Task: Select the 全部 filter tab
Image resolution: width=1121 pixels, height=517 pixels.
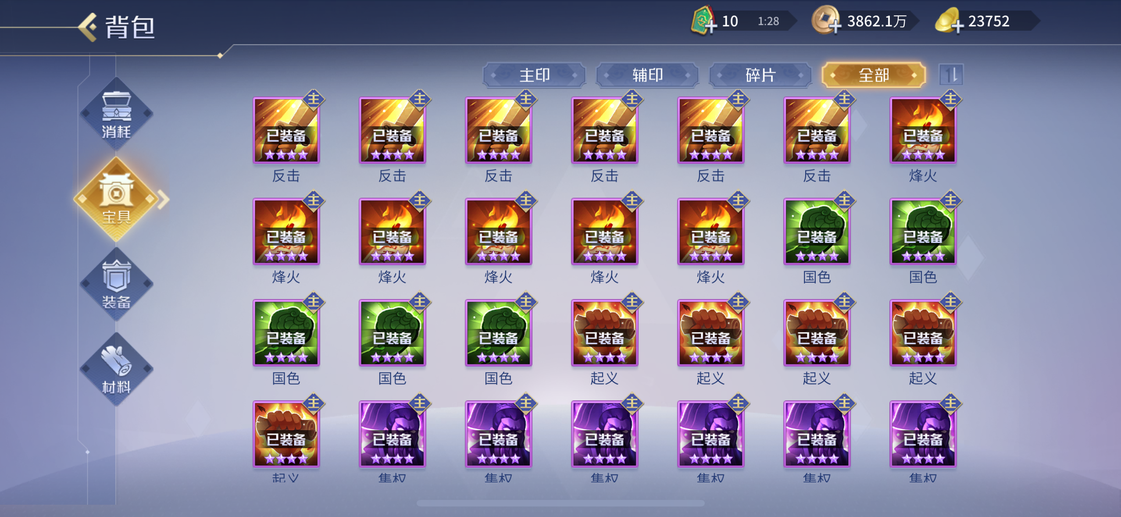Action: [874, 75]
